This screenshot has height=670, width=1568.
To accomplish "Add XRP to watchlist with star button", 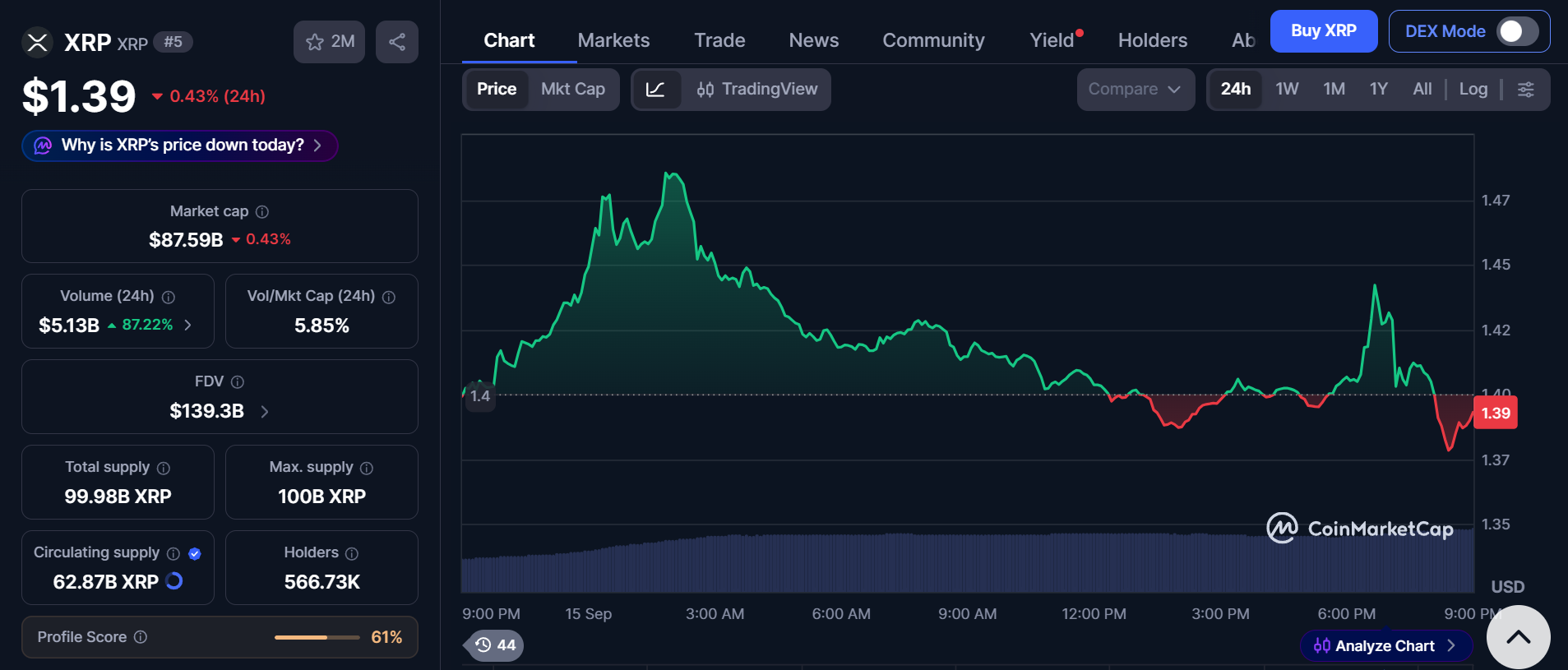I will pos(329,42).
